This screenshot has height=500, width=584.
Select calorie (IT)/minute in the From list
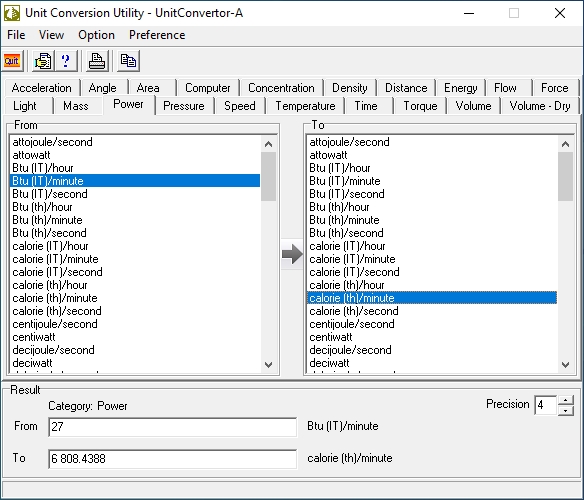tap(135, 259)
